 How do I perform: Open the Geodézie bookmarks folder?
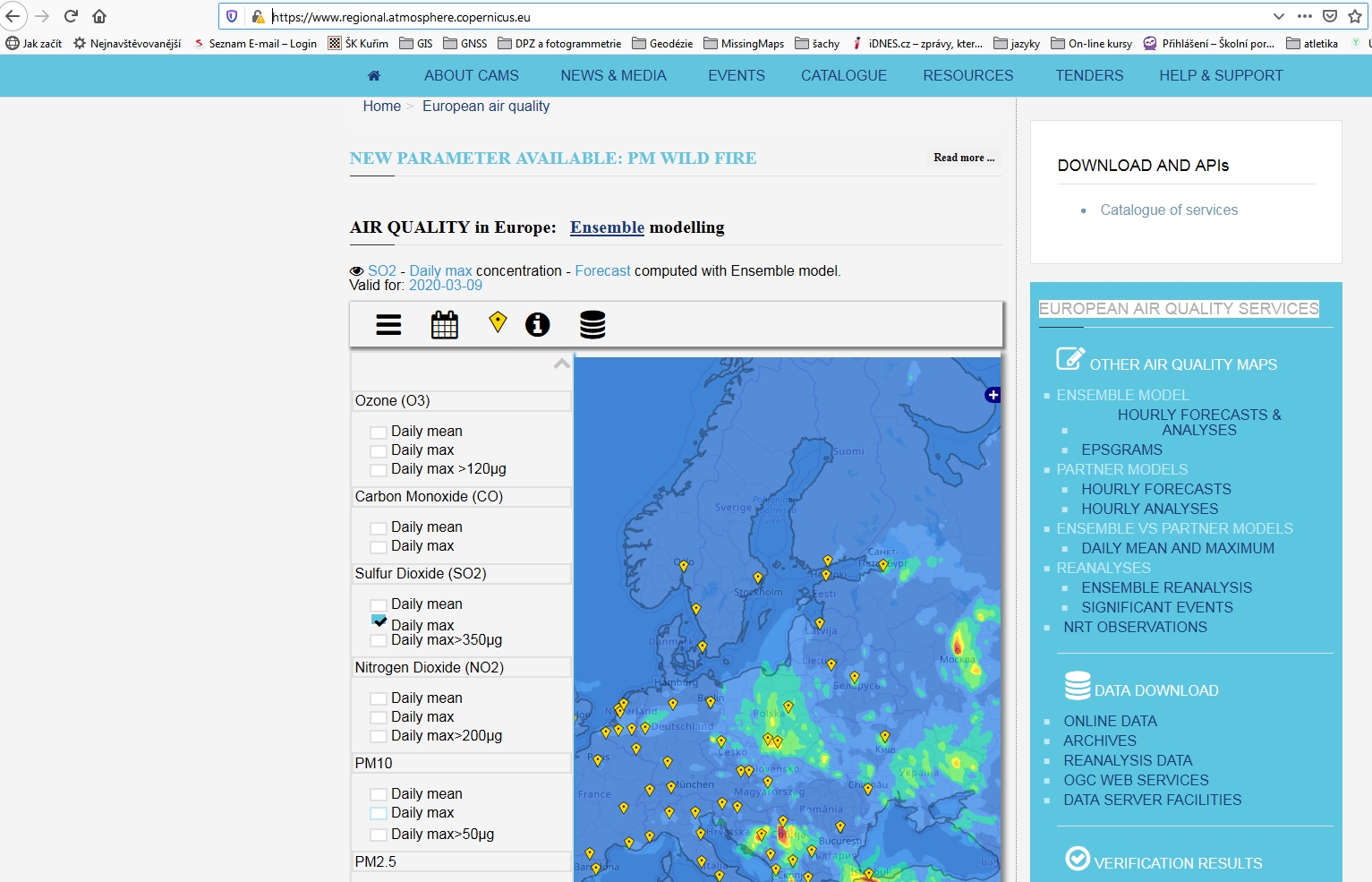pyautogui.click(x=662, y=43)
